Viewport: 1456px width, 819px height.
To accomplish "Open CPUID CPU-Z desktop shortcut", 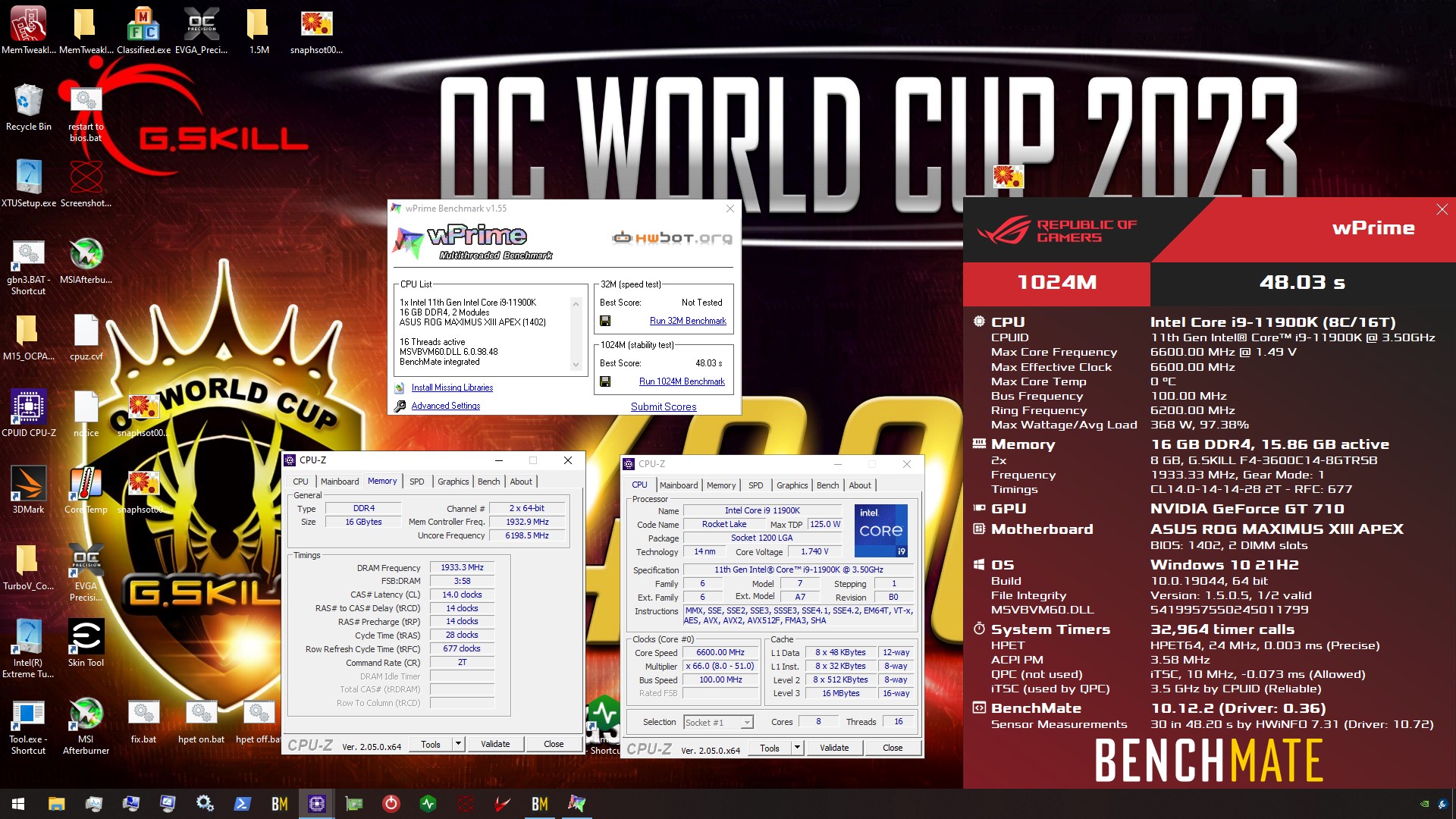I will (28, 414).
